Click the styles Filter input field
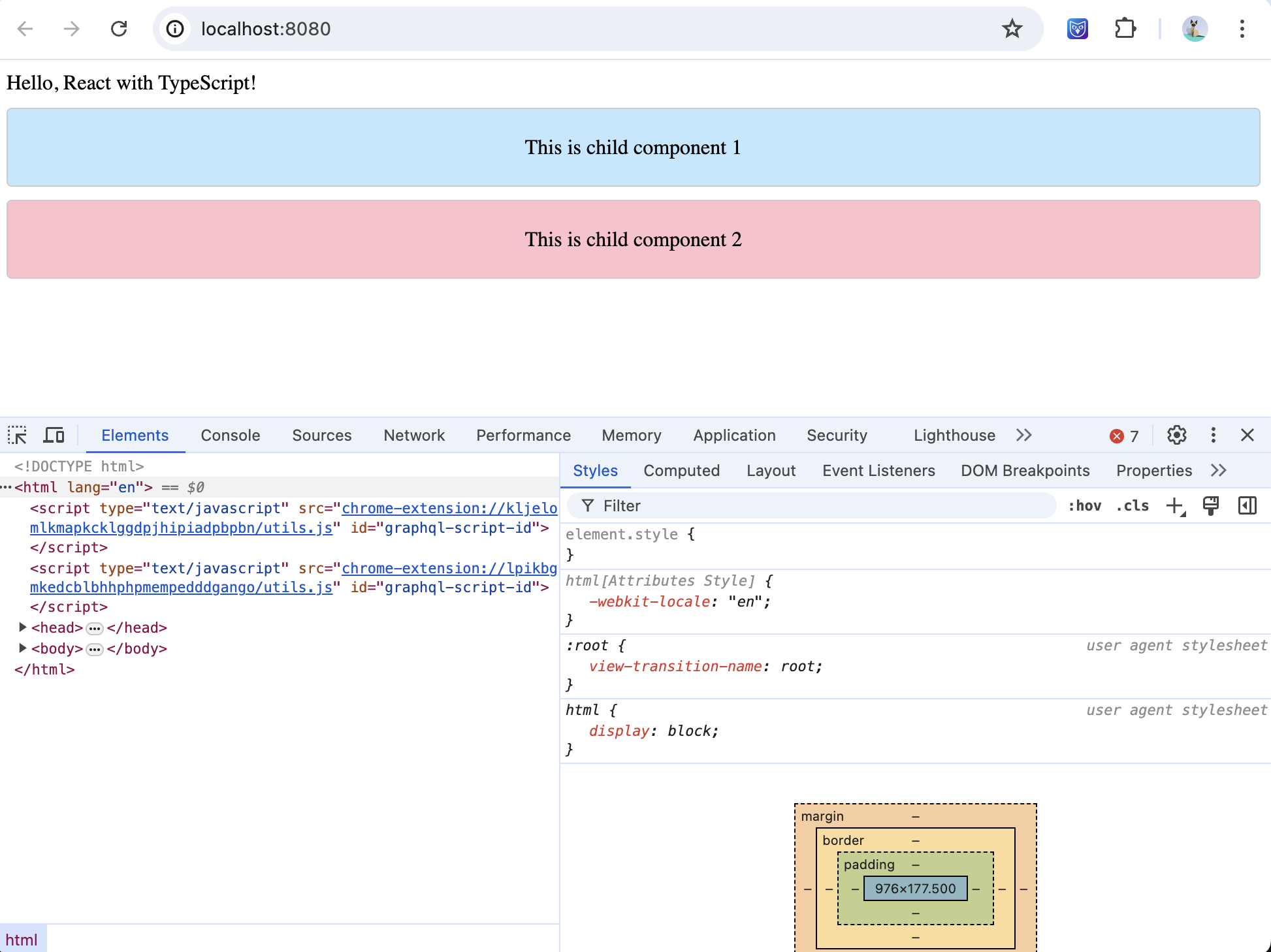The height and width of the screenshot is (952, 1271). 810,506
